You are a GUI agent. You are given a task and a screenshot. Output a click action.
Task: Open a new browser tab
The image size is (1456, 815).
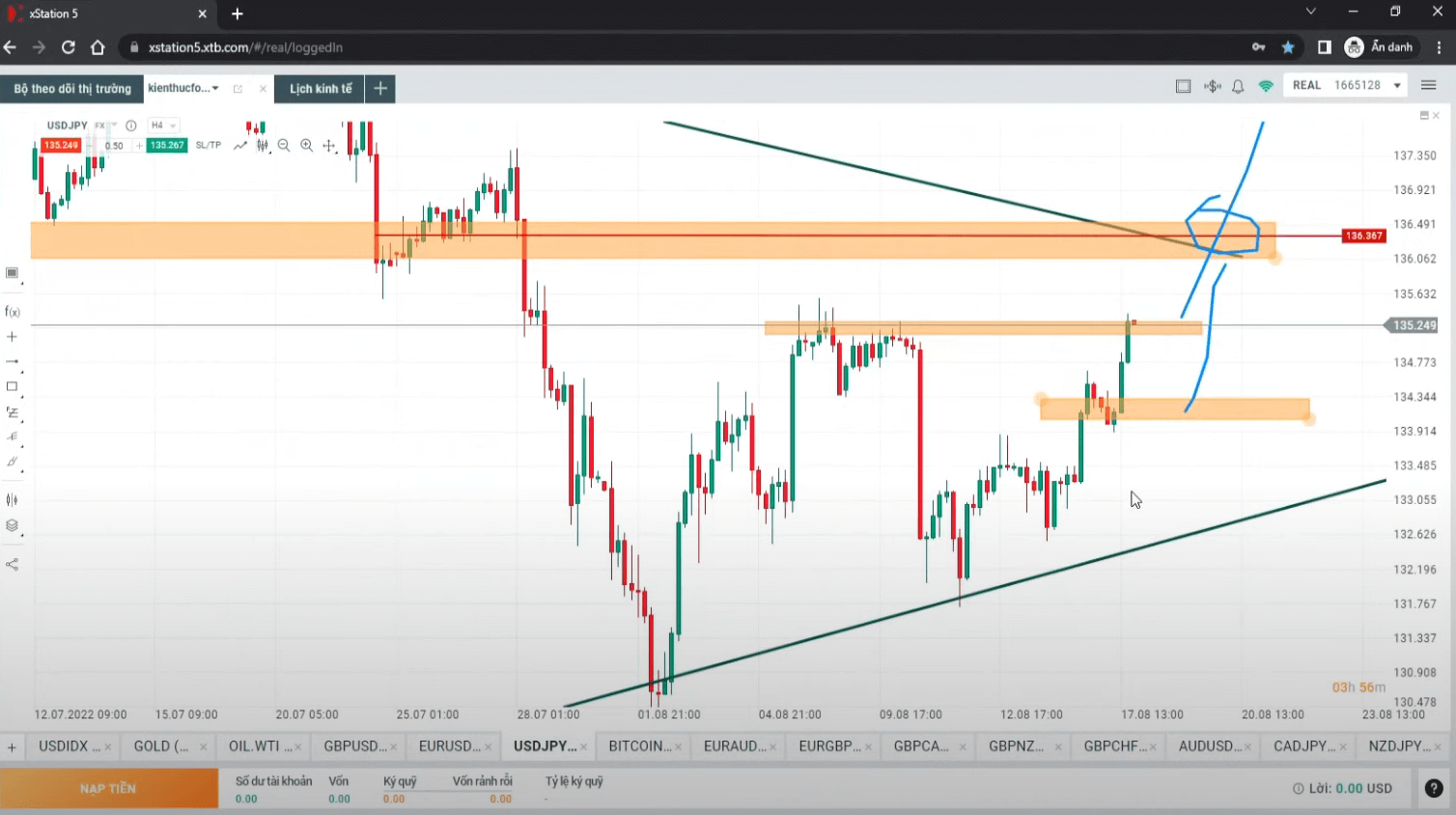tap(238, 14)
